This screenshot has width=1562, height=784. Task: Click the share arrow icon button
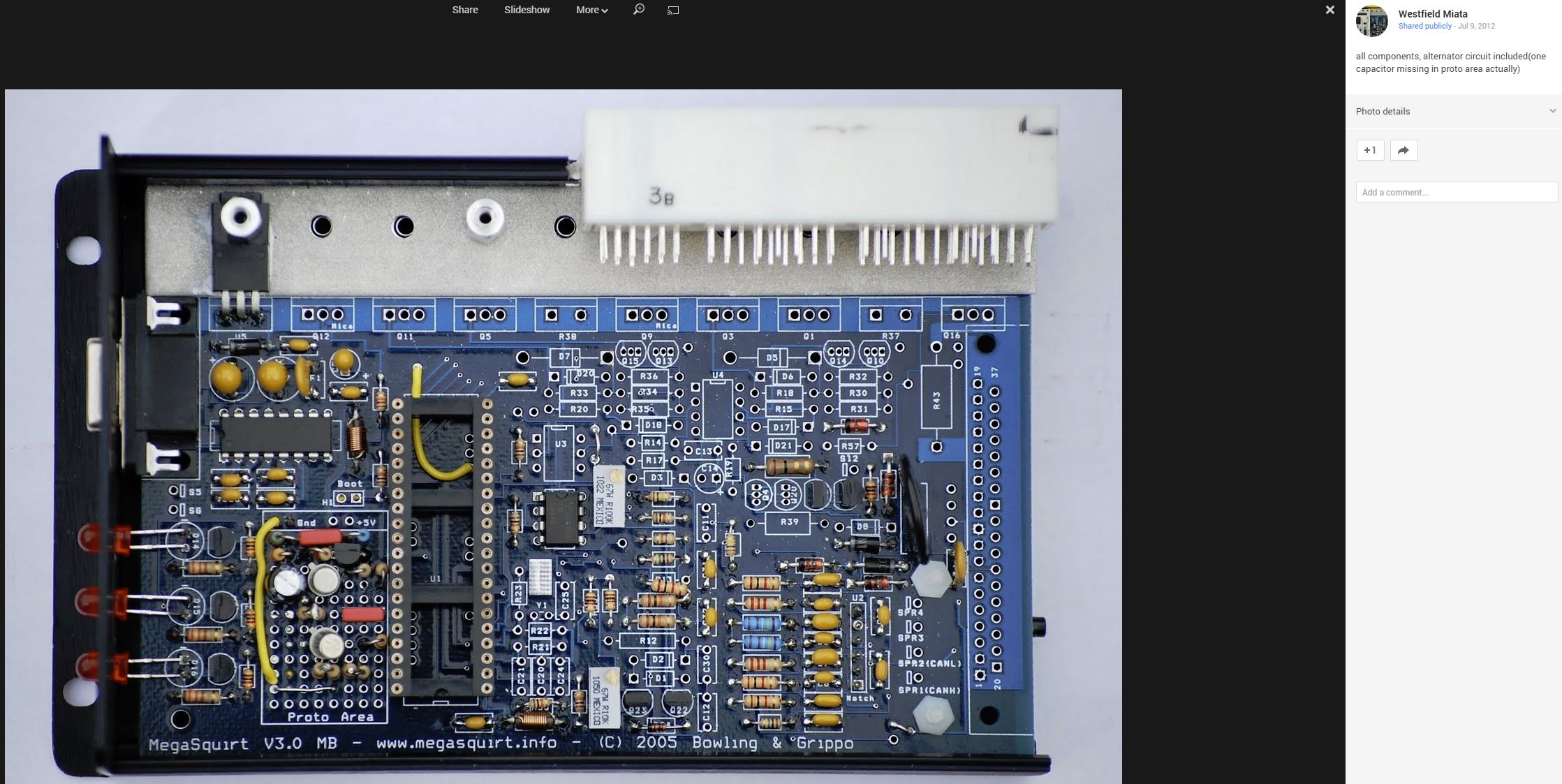click(x=1403, y=150)
